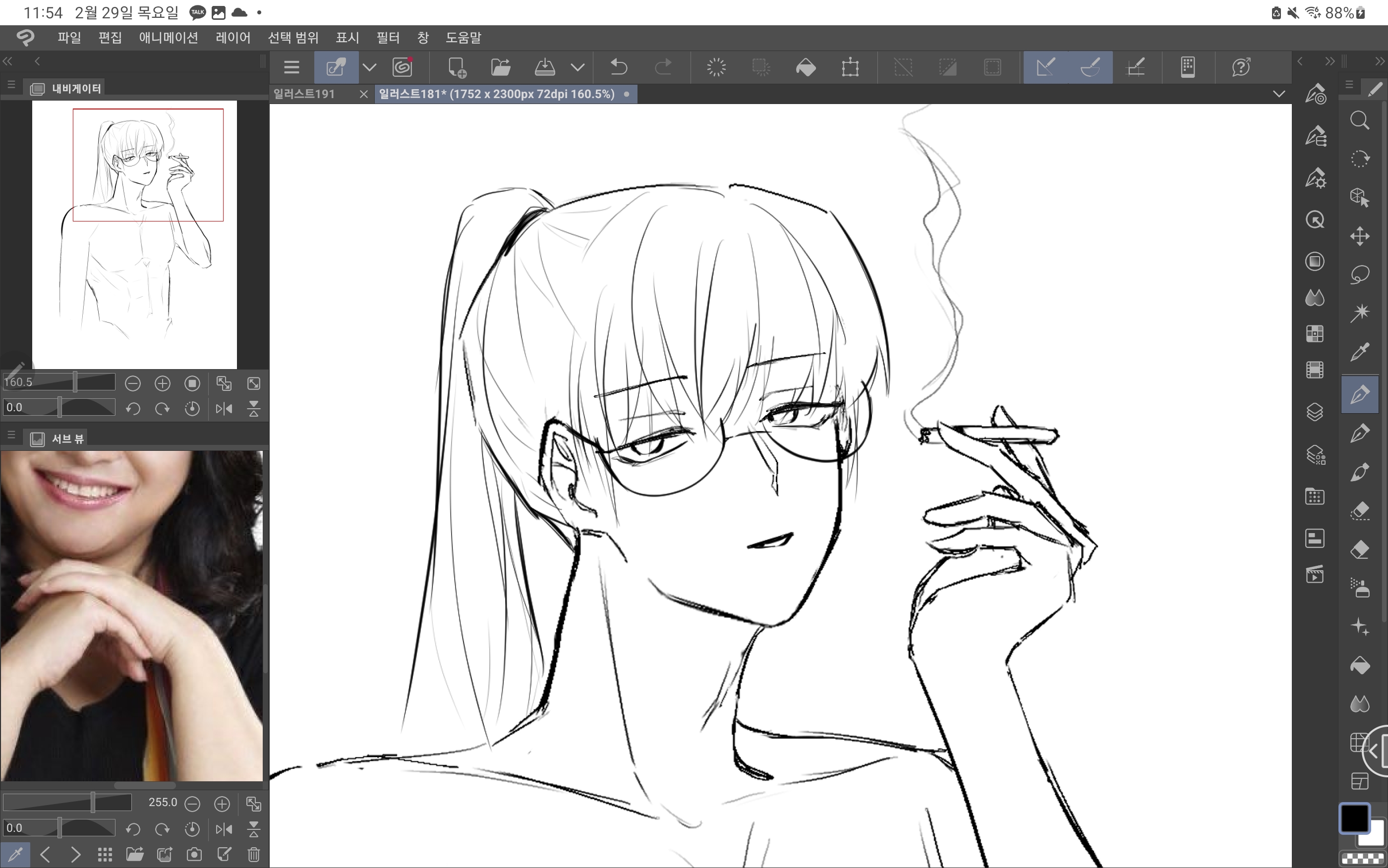Open the Clip Studio swirl launcher icon
Image resolution: width=1388 pixels, height=868 pixels.
point(403,67)
